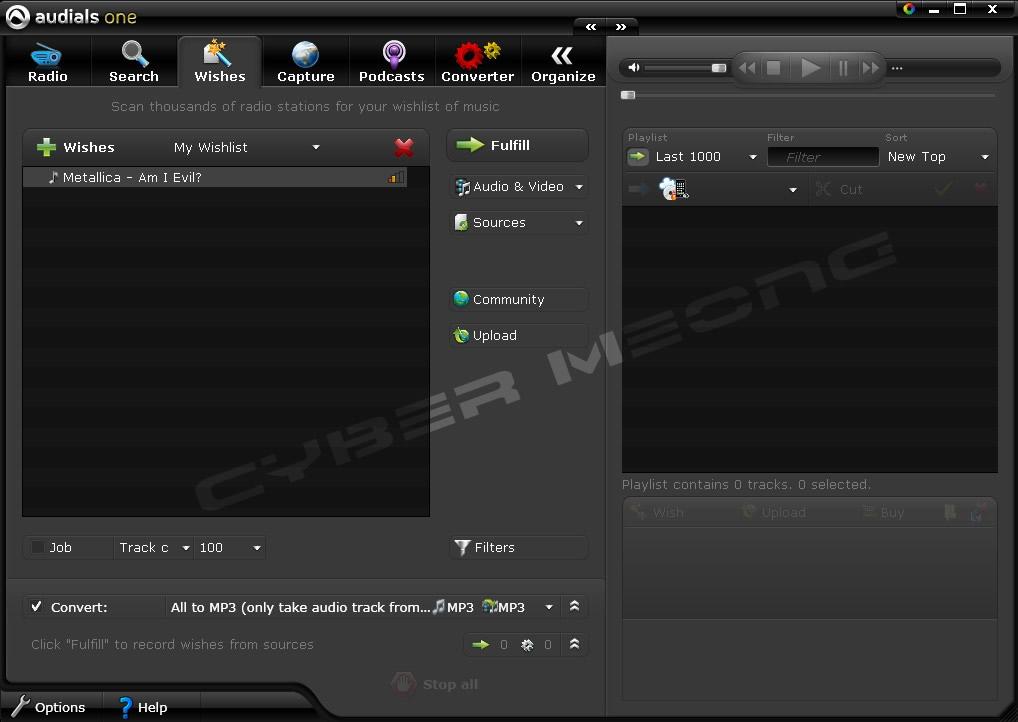The image size is (1018, 722).
Task: Click the green arrow counter icon
Action: tap(480, 645)
